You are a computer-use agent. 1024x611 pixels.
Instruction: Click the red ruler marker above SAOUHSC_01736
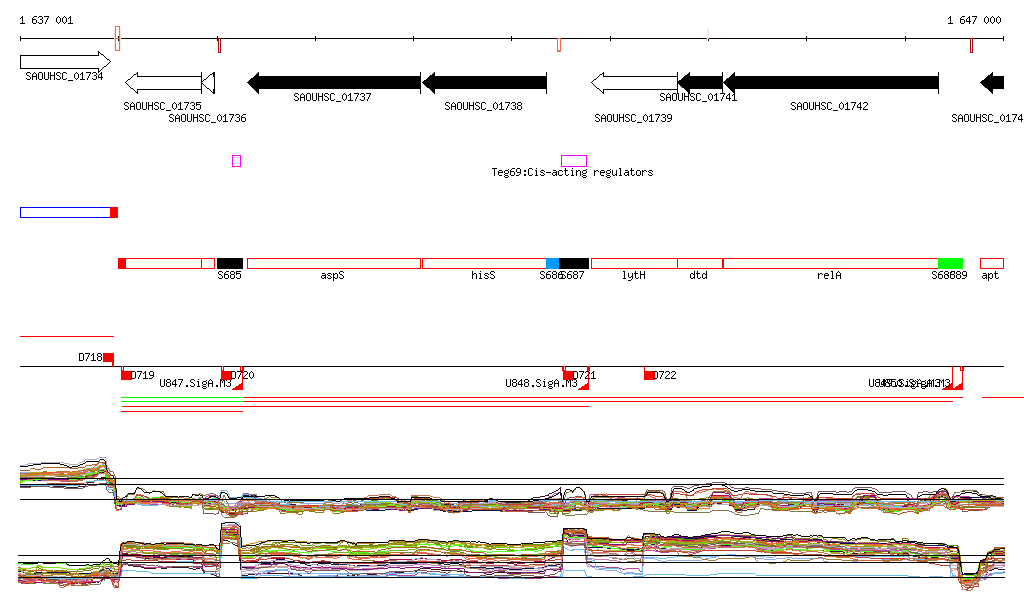click(219, 45)
